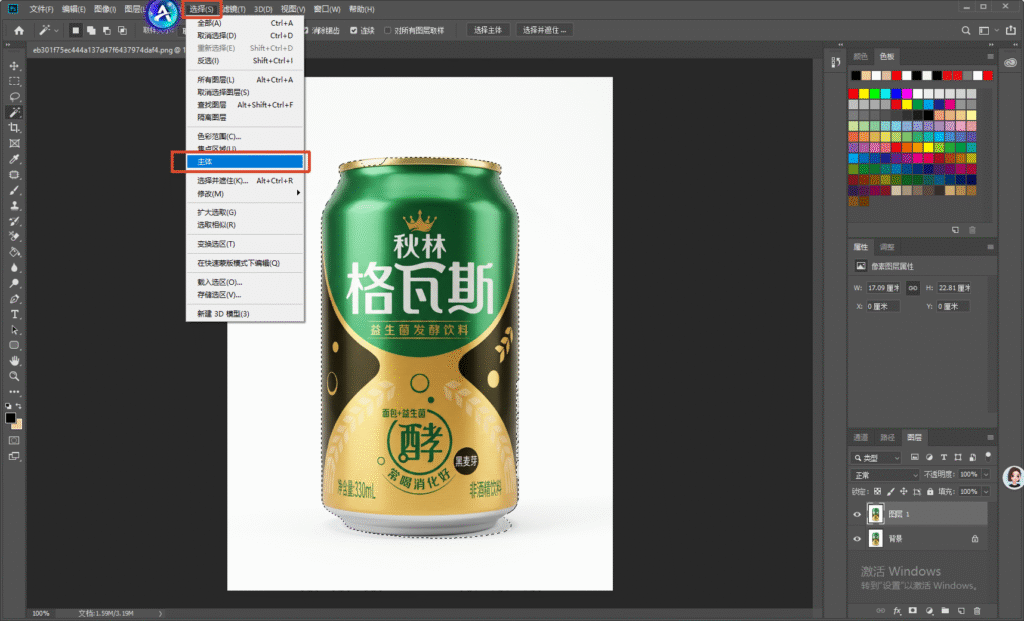Choose 色彩范围(C)... menu item
1024x621 pixels.
pos(245,136)
